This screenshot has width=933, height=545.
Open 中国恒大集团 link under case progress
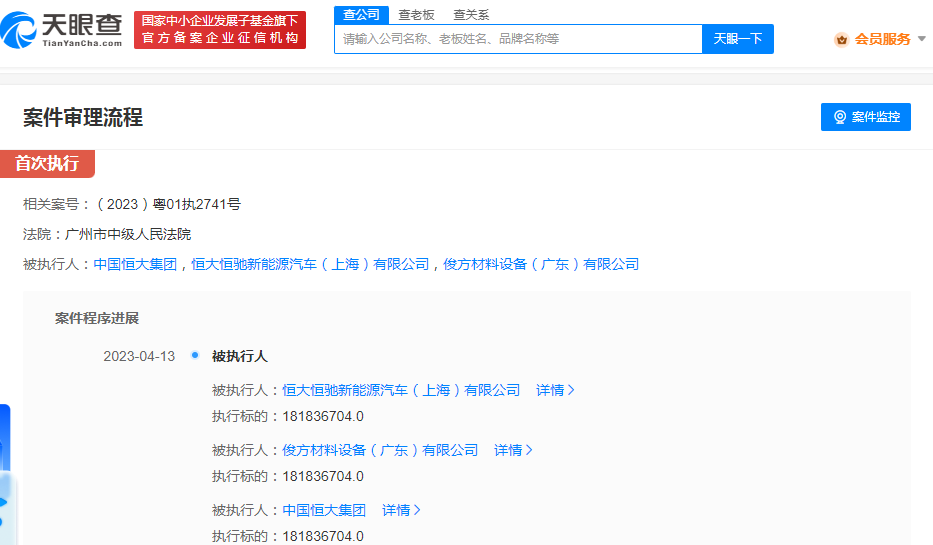pos(324,510)
